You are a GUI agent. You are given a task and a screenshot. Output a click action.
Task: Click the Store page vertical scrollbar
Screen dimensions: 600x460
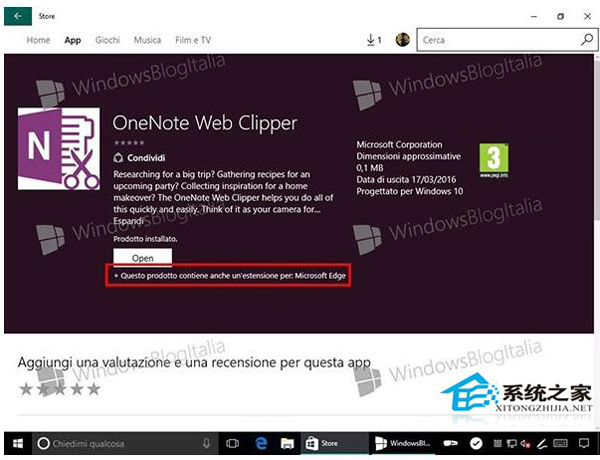pyautogui.click(x=597, y=138)
